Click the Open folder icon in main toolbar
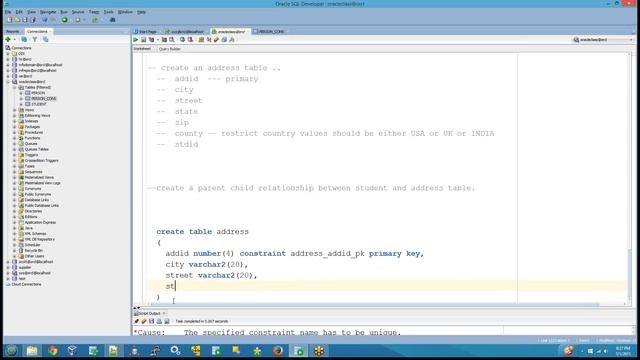 tap(17, 20)
